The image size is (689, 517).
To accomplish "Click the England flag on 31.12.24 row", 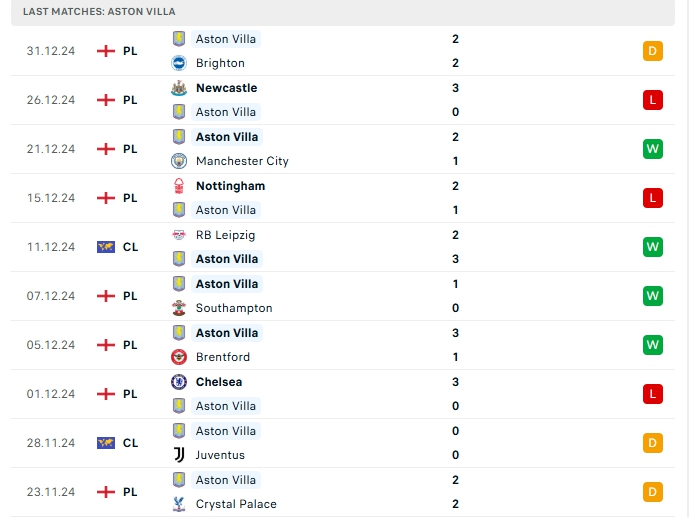I will click(x=106, y=51).
